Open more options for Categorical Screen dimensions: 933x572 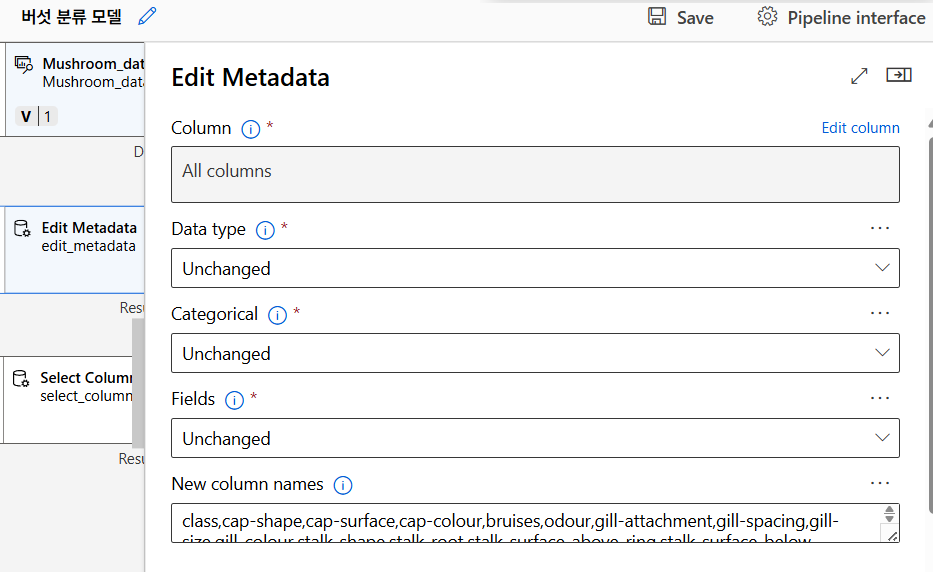(x=880, y=313)
